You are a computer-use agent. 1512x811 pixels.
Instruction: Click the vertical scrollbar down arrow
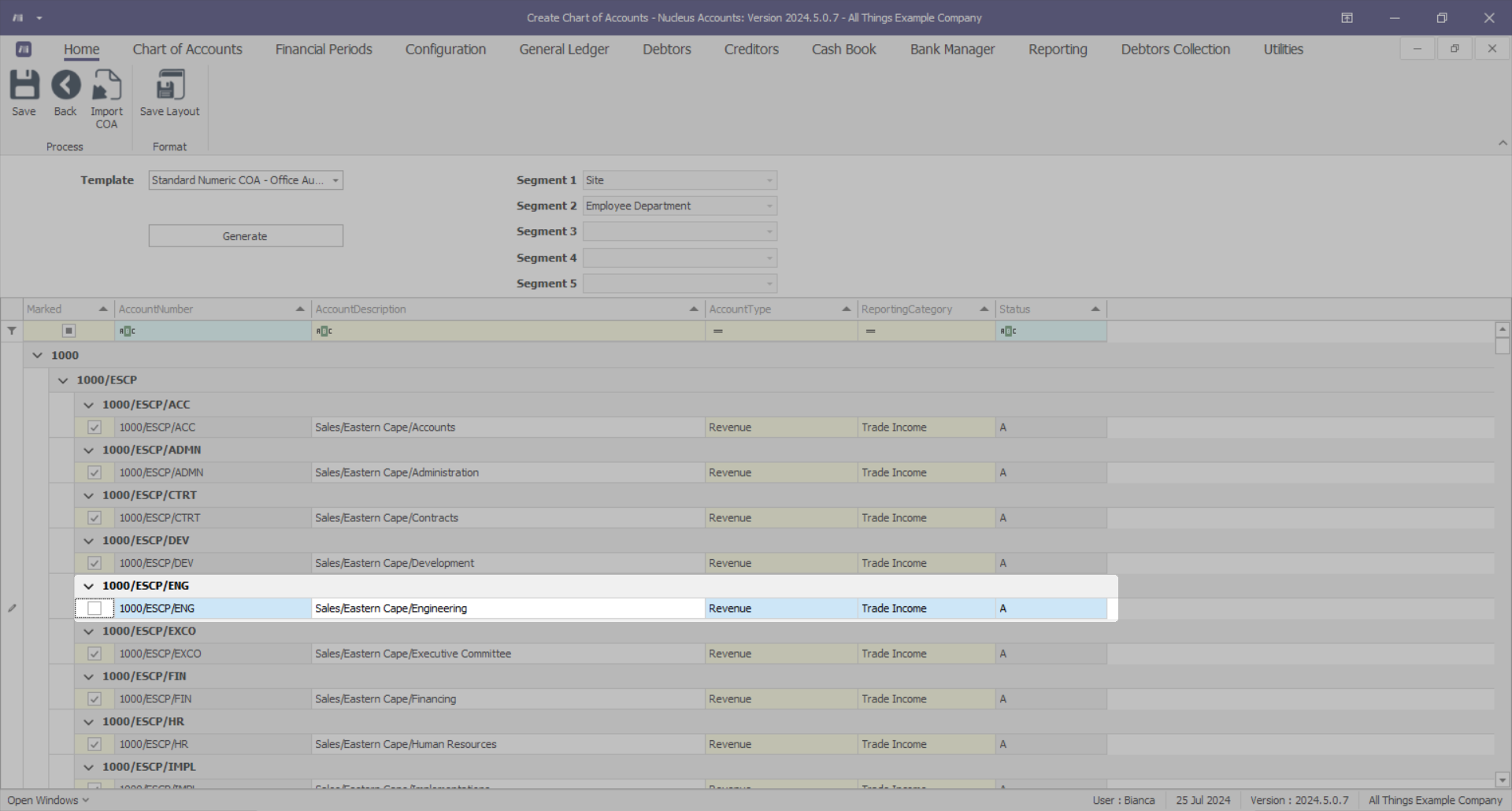point(1502,780)
